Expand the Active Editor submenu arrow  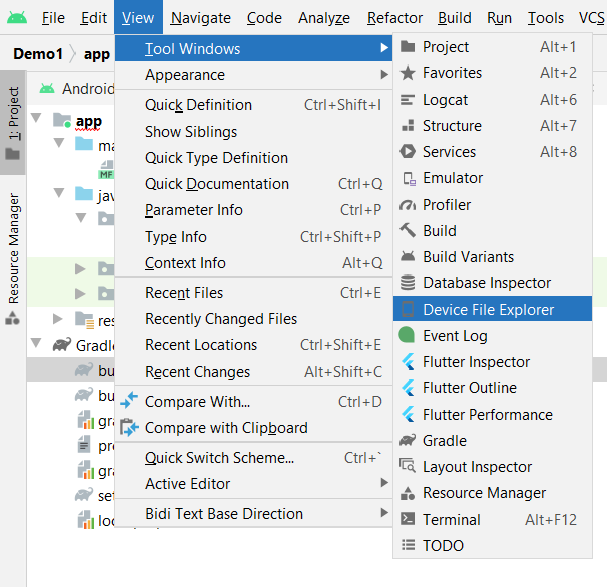tap(384, 482)
